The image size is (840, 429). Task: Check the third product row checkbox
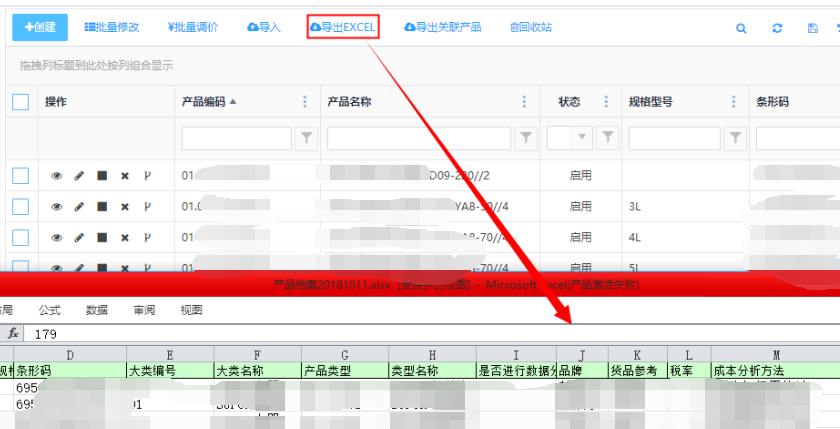coord(20,237)
